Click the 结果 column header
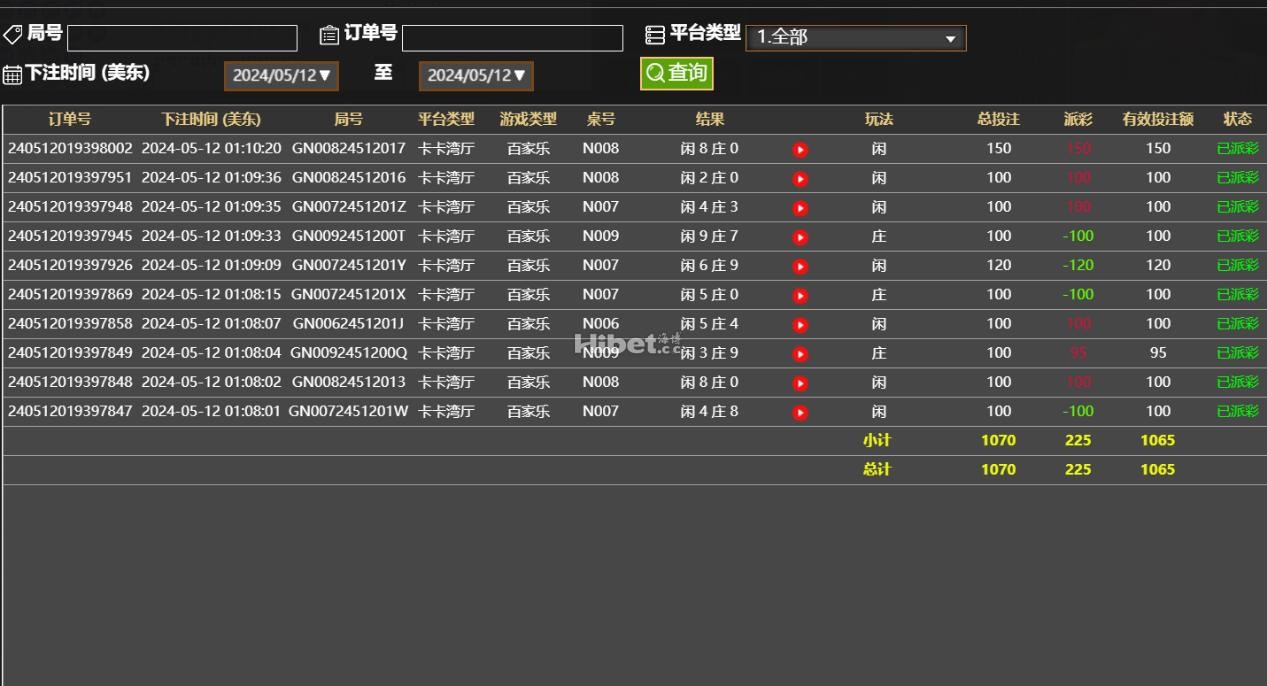The image size is (1267, 686). pos(710,119)
